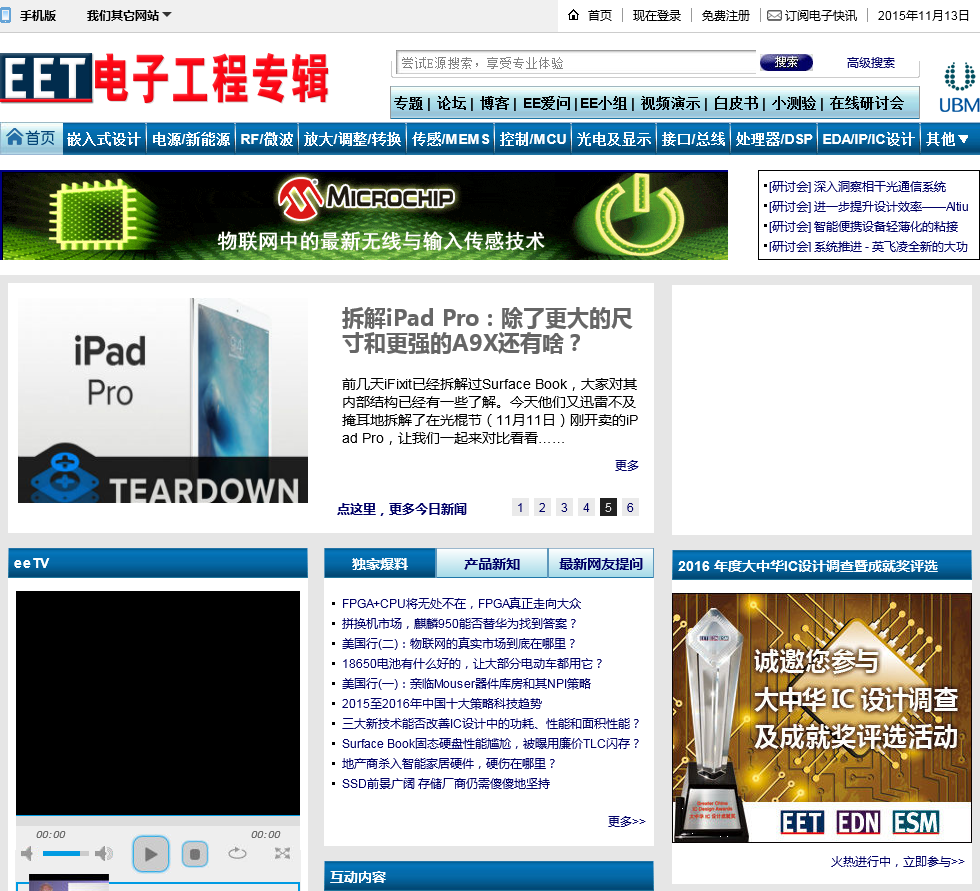This screenshot has width=980, height=891.
Task: Open SSD前景广阔 article
Action: (446, 784)
